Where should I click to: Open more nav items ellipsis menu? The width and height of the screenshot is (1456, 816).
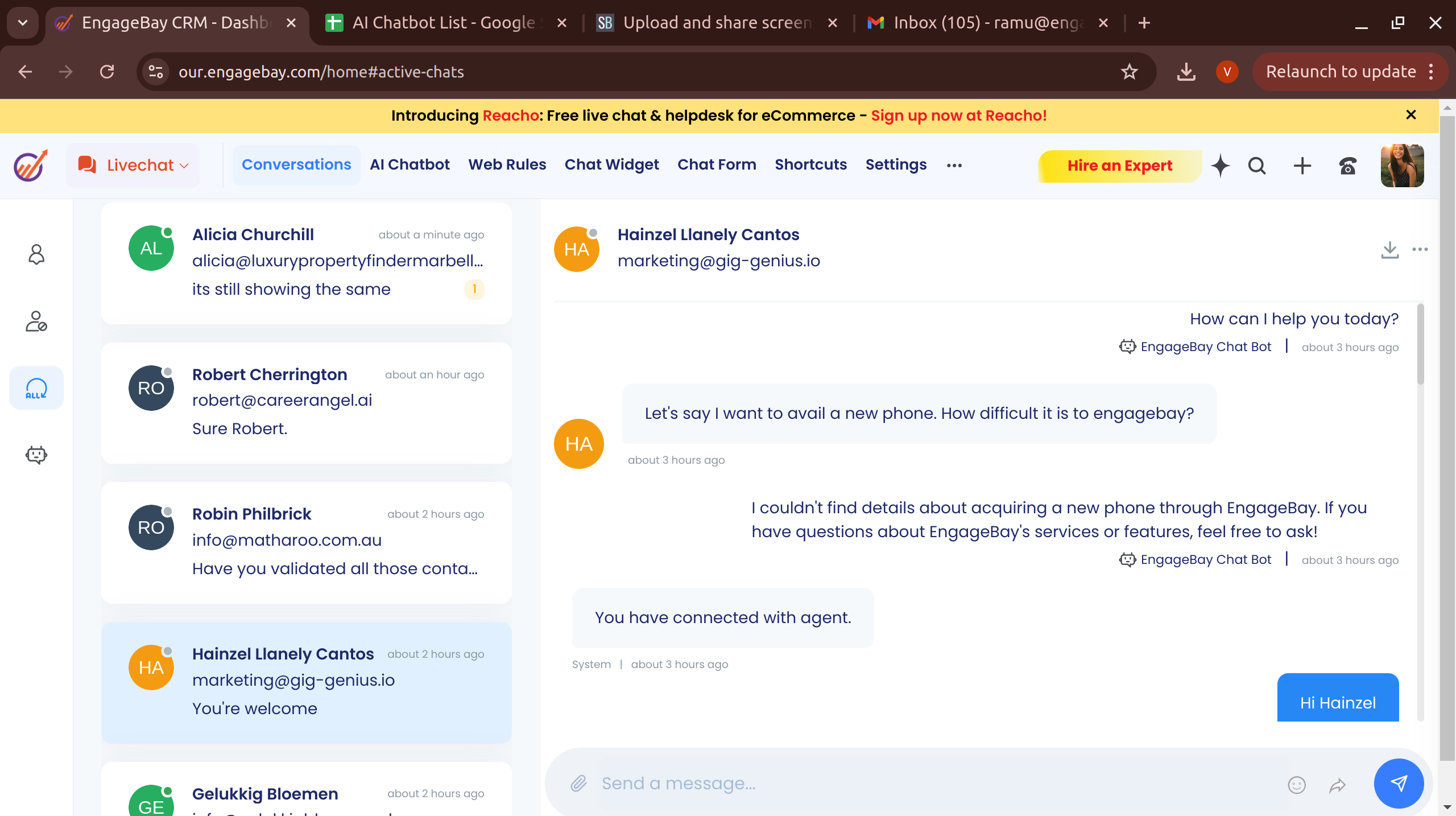[954, 166]
